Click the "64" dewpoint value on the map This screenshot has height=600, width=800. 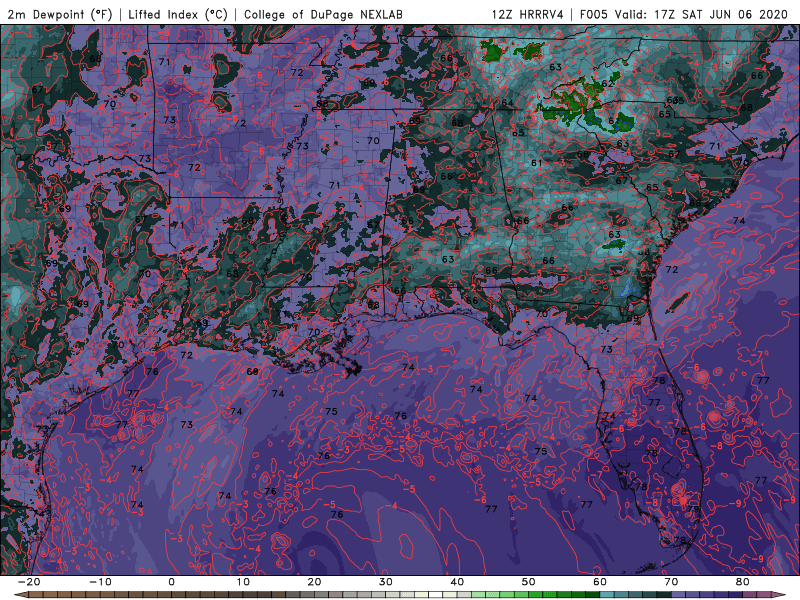(507, 103)
